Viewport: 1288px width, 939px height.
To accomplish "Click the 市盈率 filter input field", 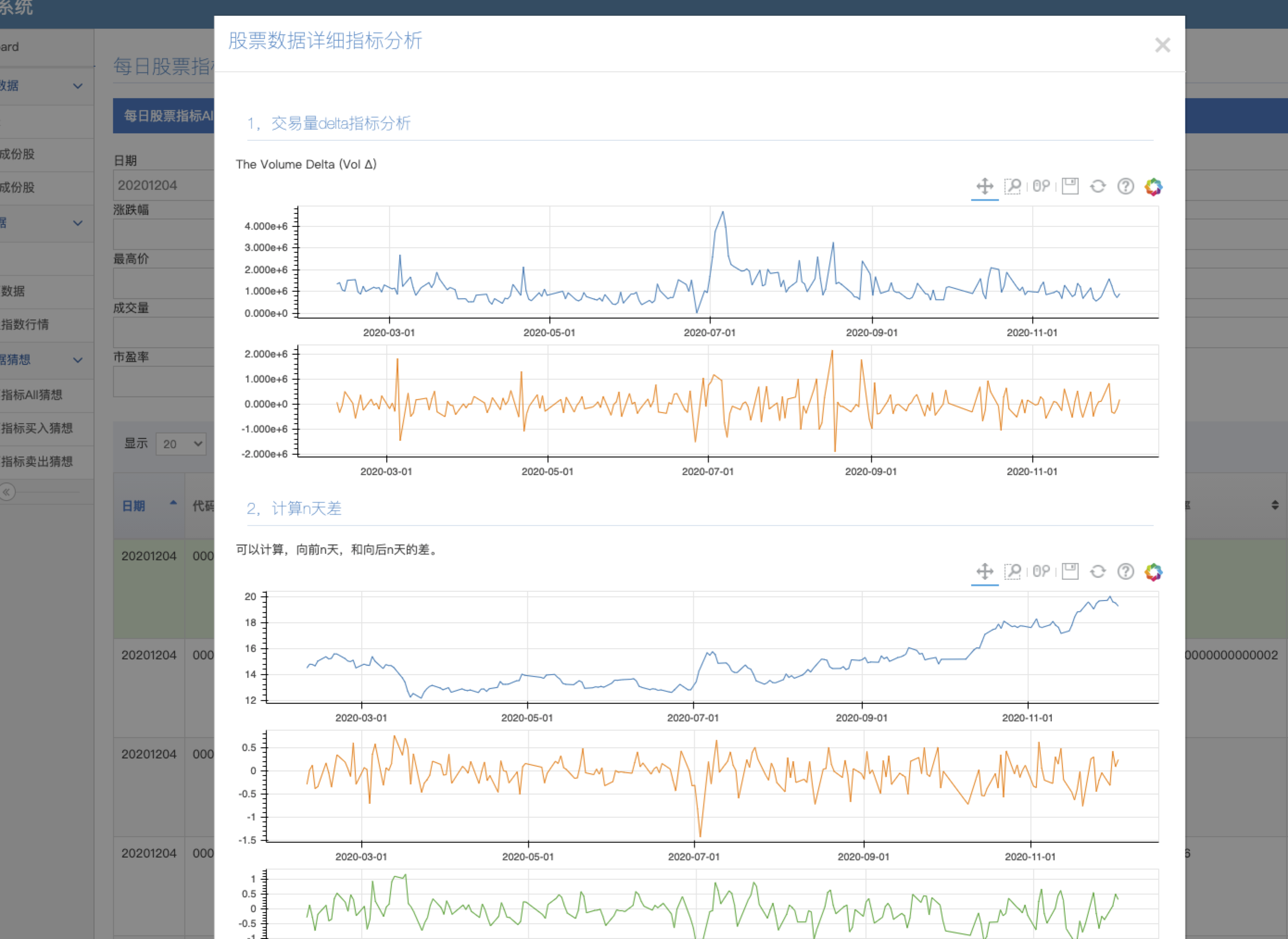I will click(163, 382).
